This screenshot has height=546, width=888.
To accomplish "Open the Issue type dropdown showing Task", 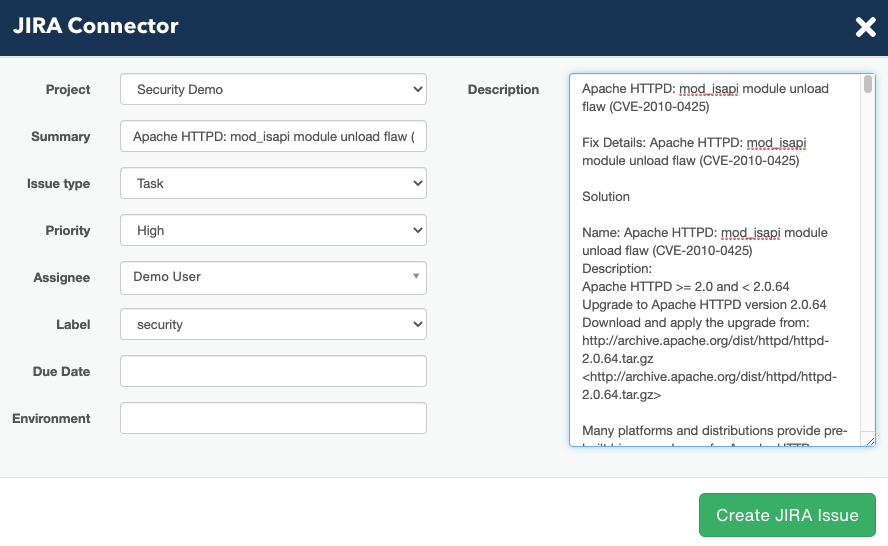I will coord(273,183).
